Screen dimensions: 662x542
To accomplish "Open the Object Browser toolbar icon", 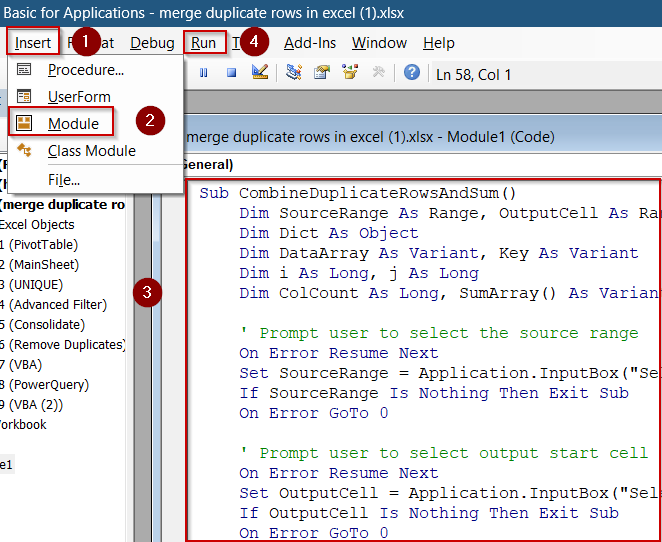I will (x=350, y=72).
